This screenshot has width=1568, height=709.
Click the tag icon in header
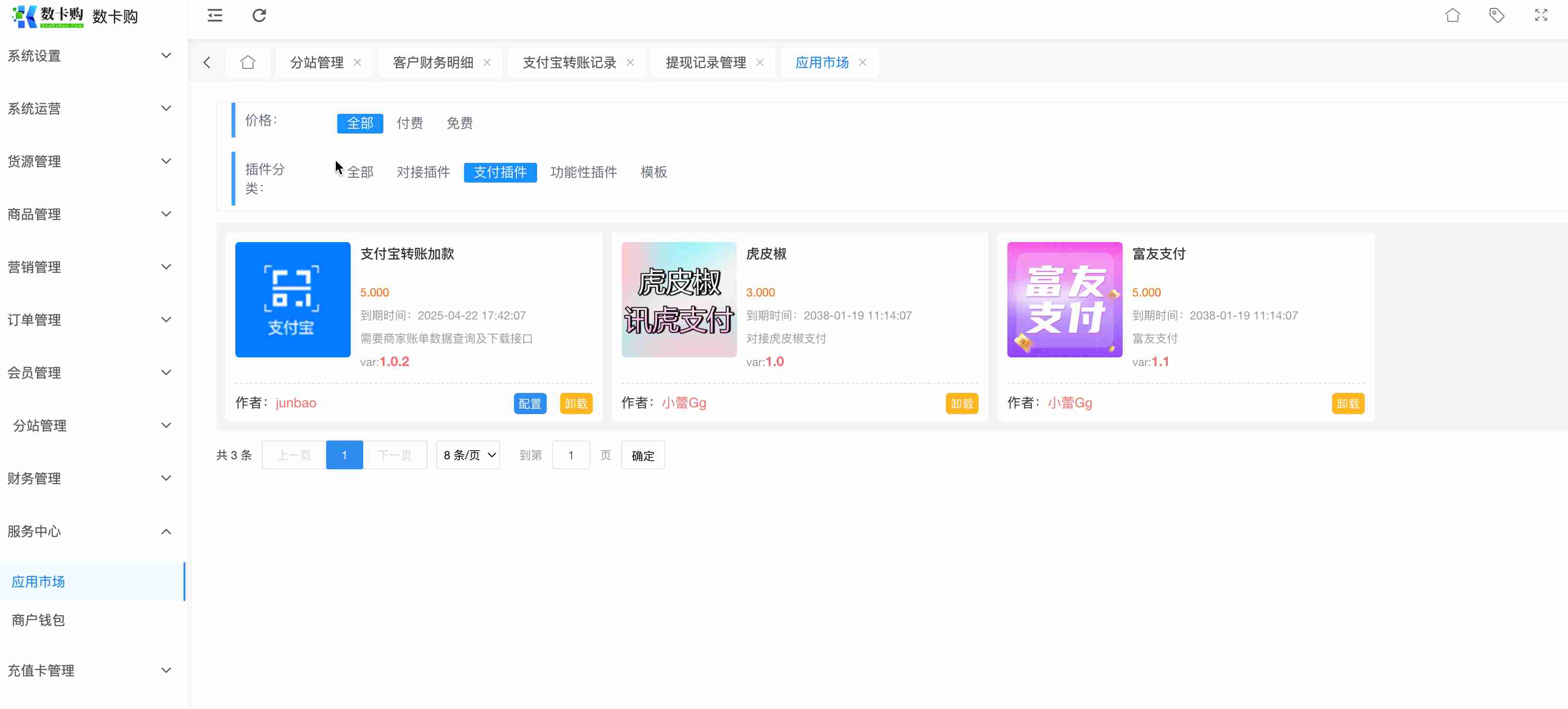[x=1497, y=15]
